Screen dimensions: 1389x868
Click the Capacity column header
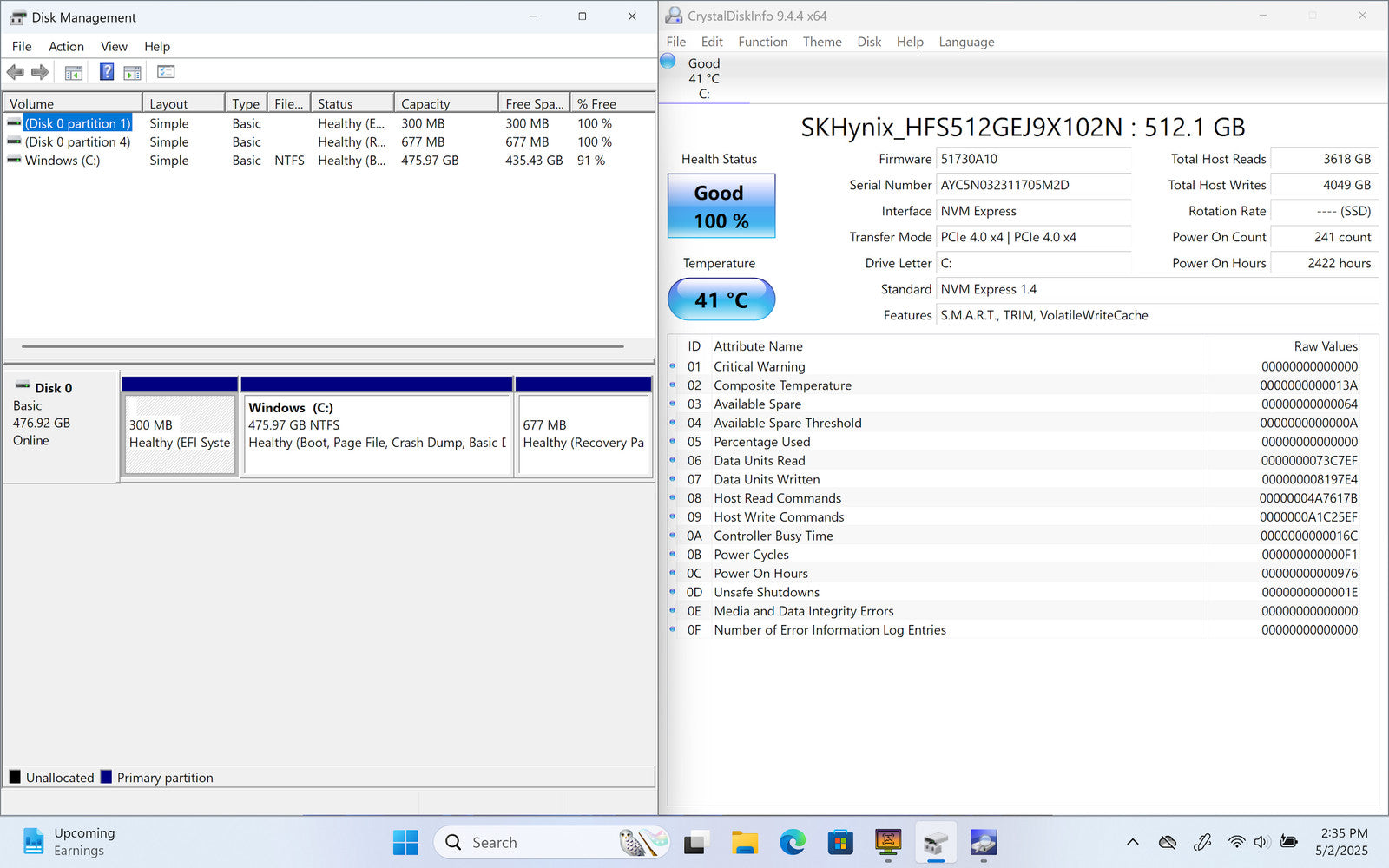(x=446, y=103)
